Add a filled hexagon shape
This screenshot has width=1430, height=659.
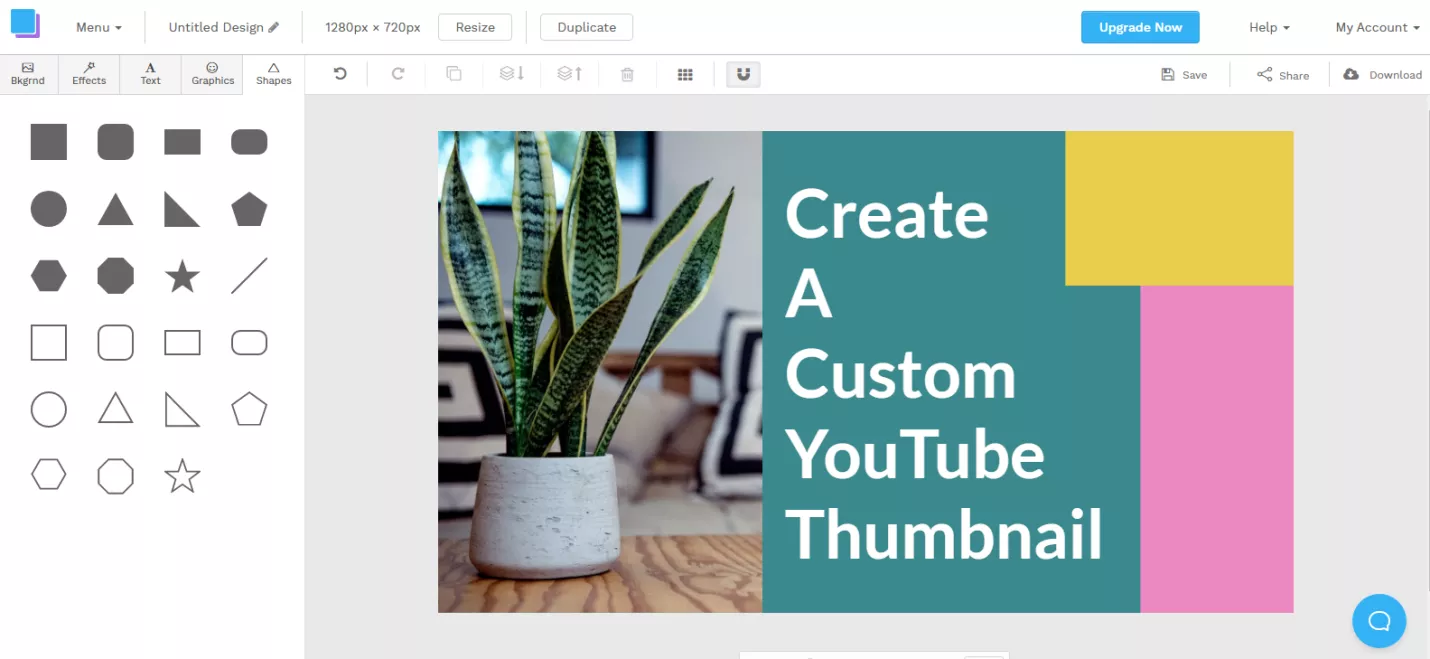point(49,275)
